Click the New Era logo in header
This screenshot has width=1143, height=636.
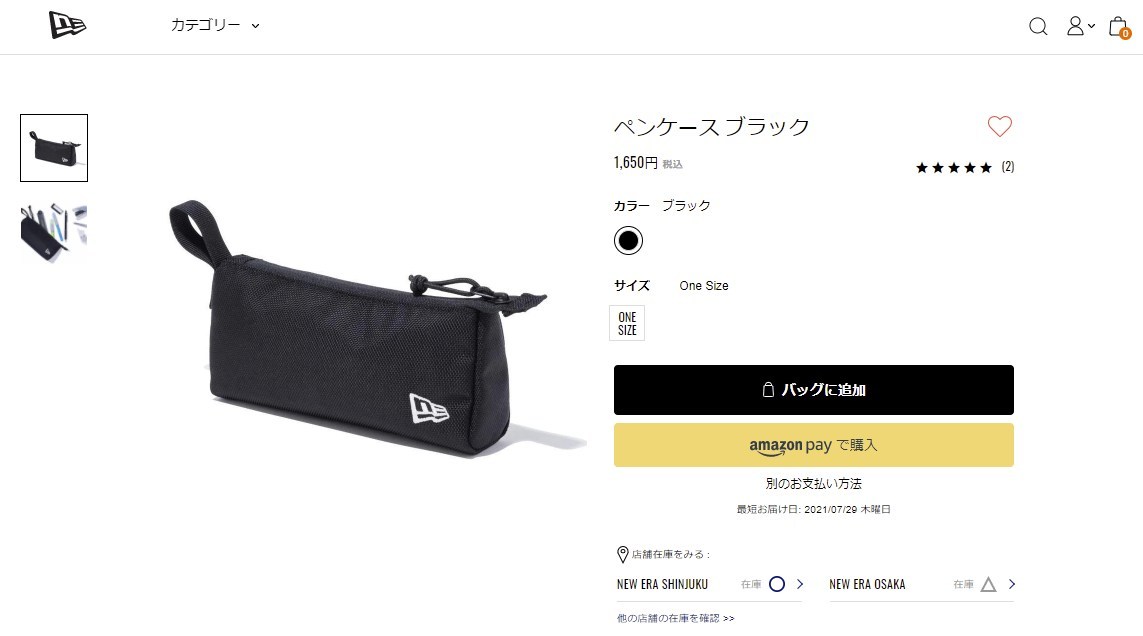[67, 25]
